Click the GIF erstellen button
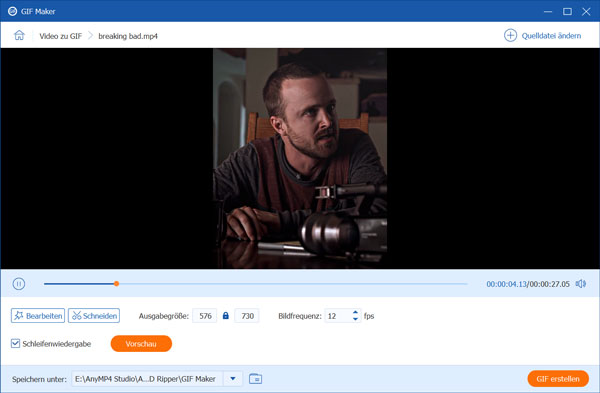This screenshot has height=393, width=600. 558,379
